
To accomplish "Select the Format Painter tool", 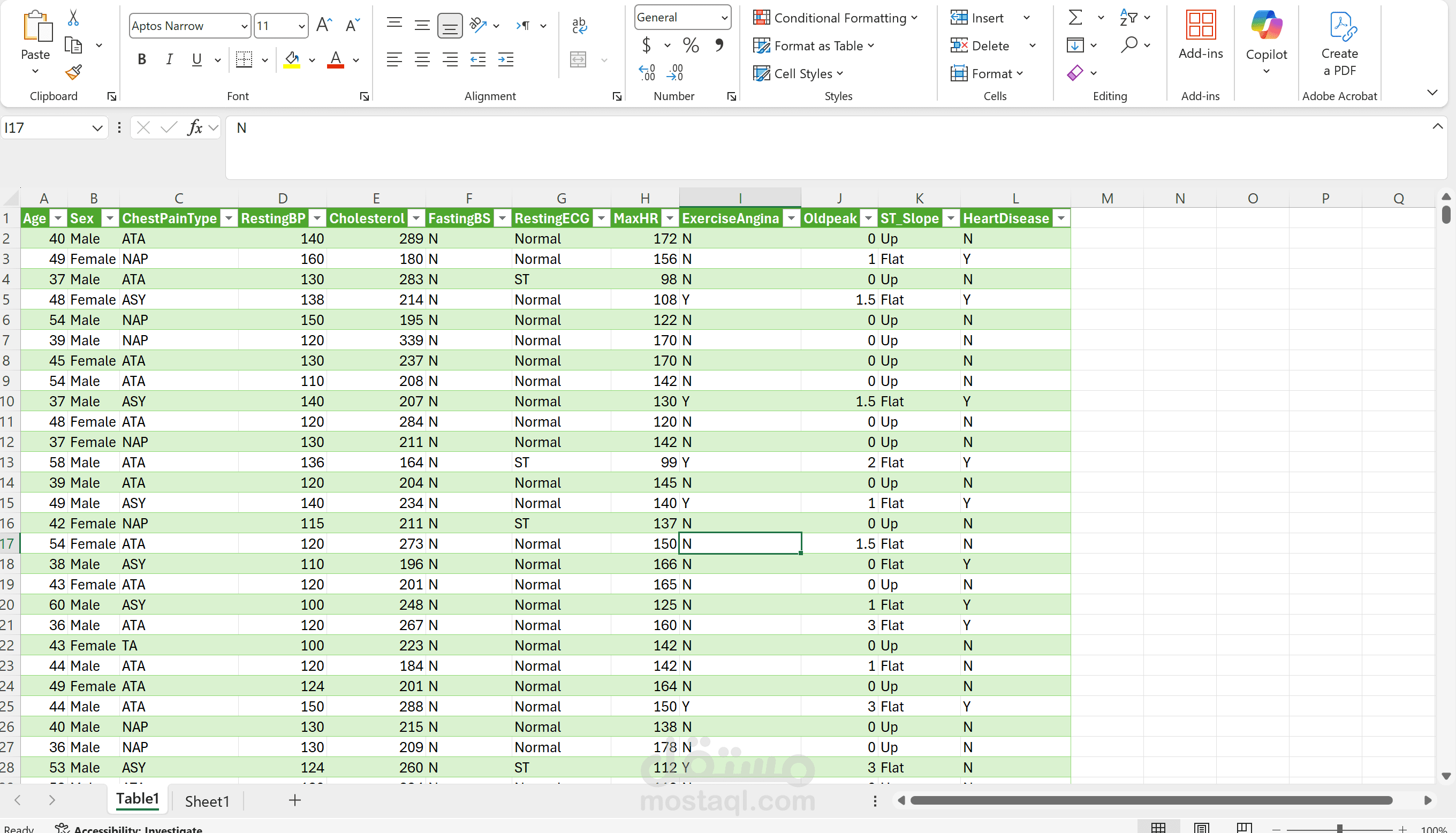I will click(x=73, y=73).
